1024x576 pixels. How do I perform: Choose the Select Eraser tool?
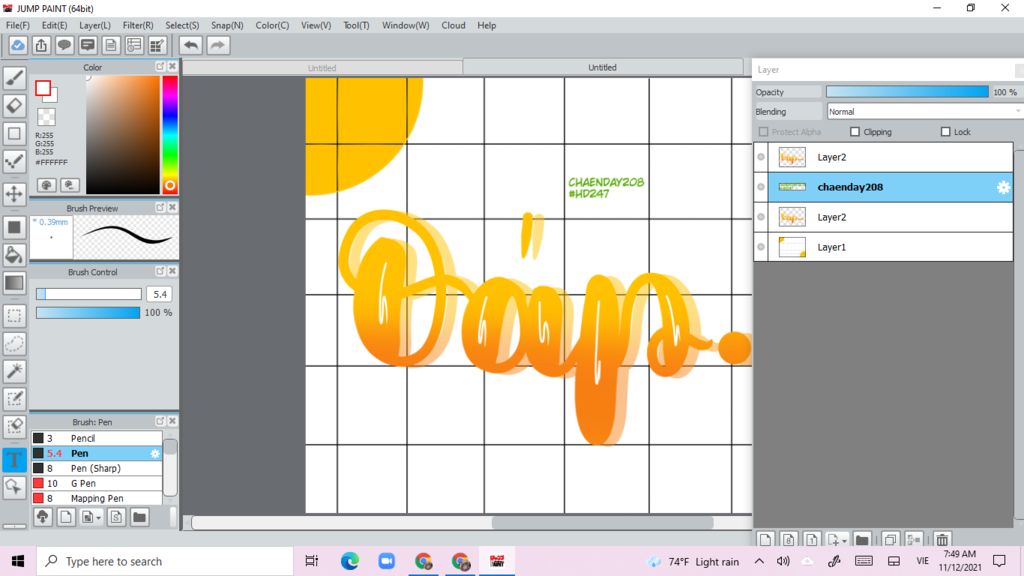point(14,426)
